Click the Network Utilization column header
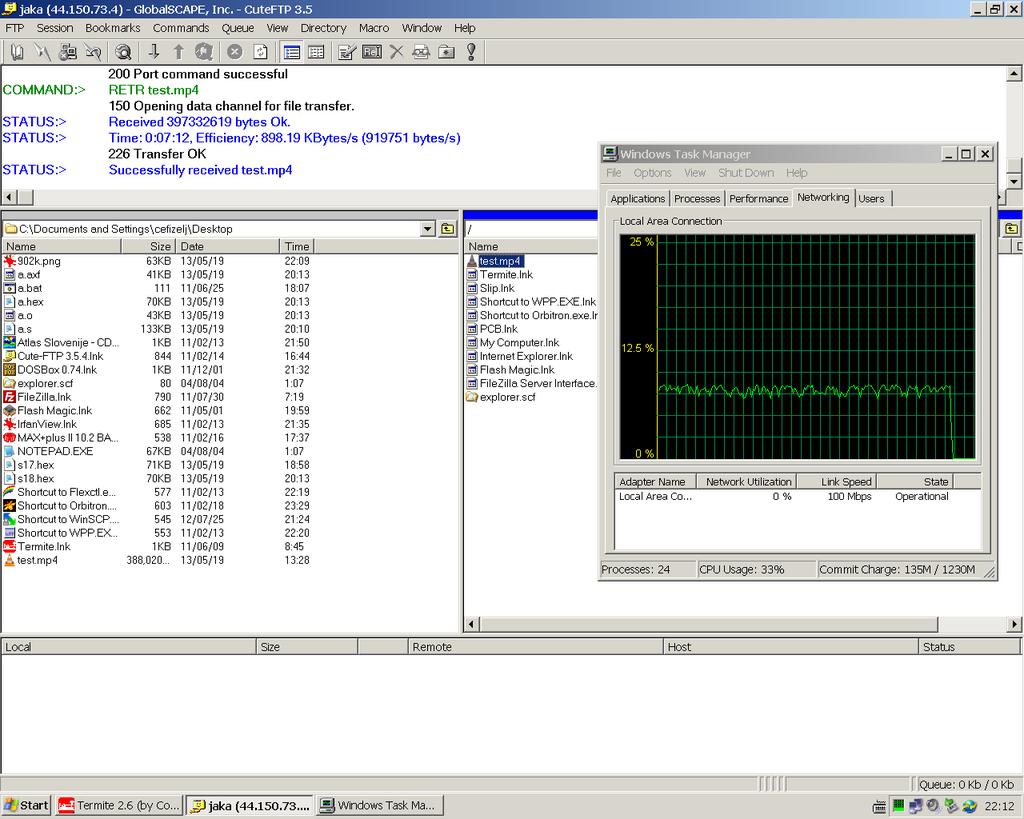 (x=746, y=481)
